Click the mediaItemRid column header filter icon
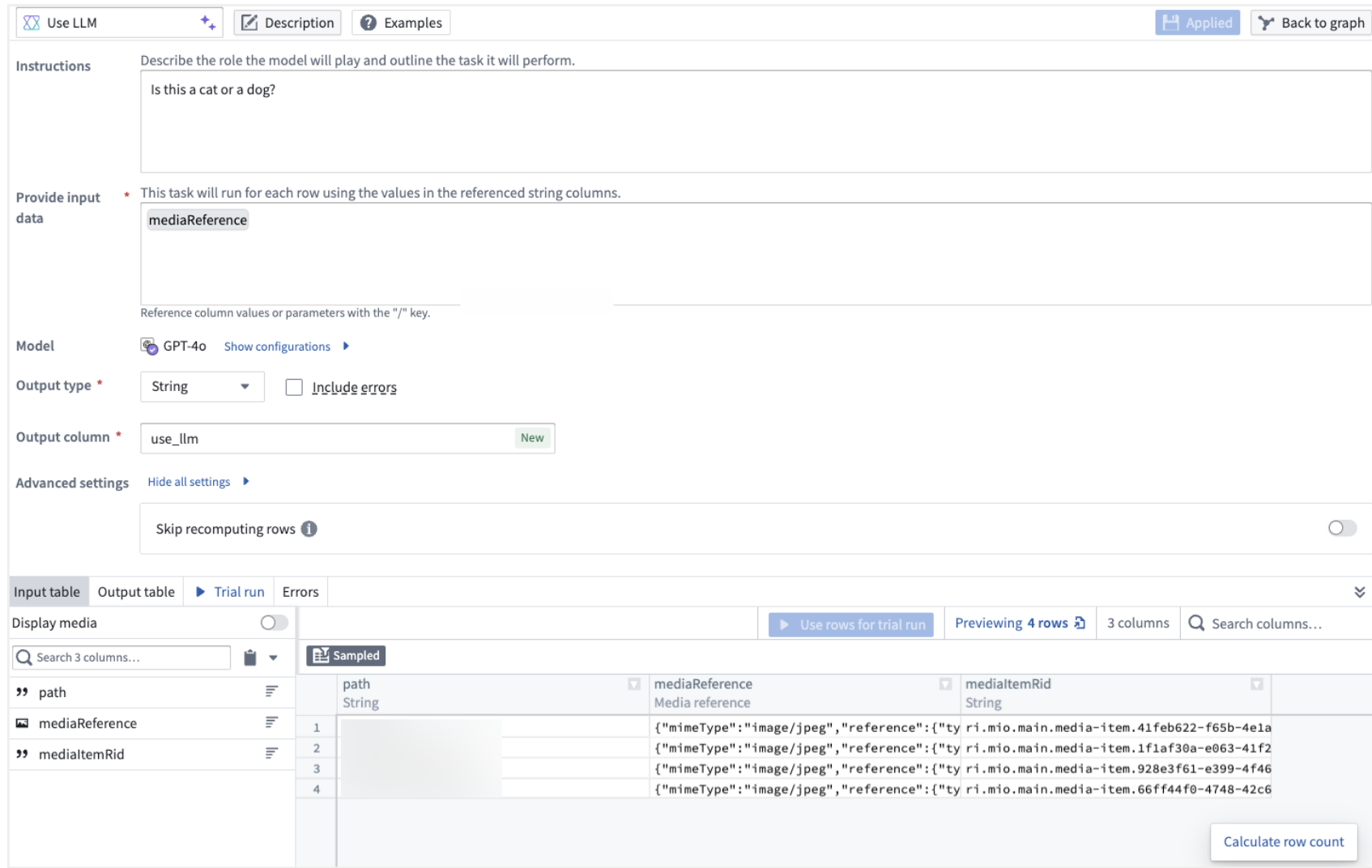This screenshot has width=1372, height=868. (1257, 684)
